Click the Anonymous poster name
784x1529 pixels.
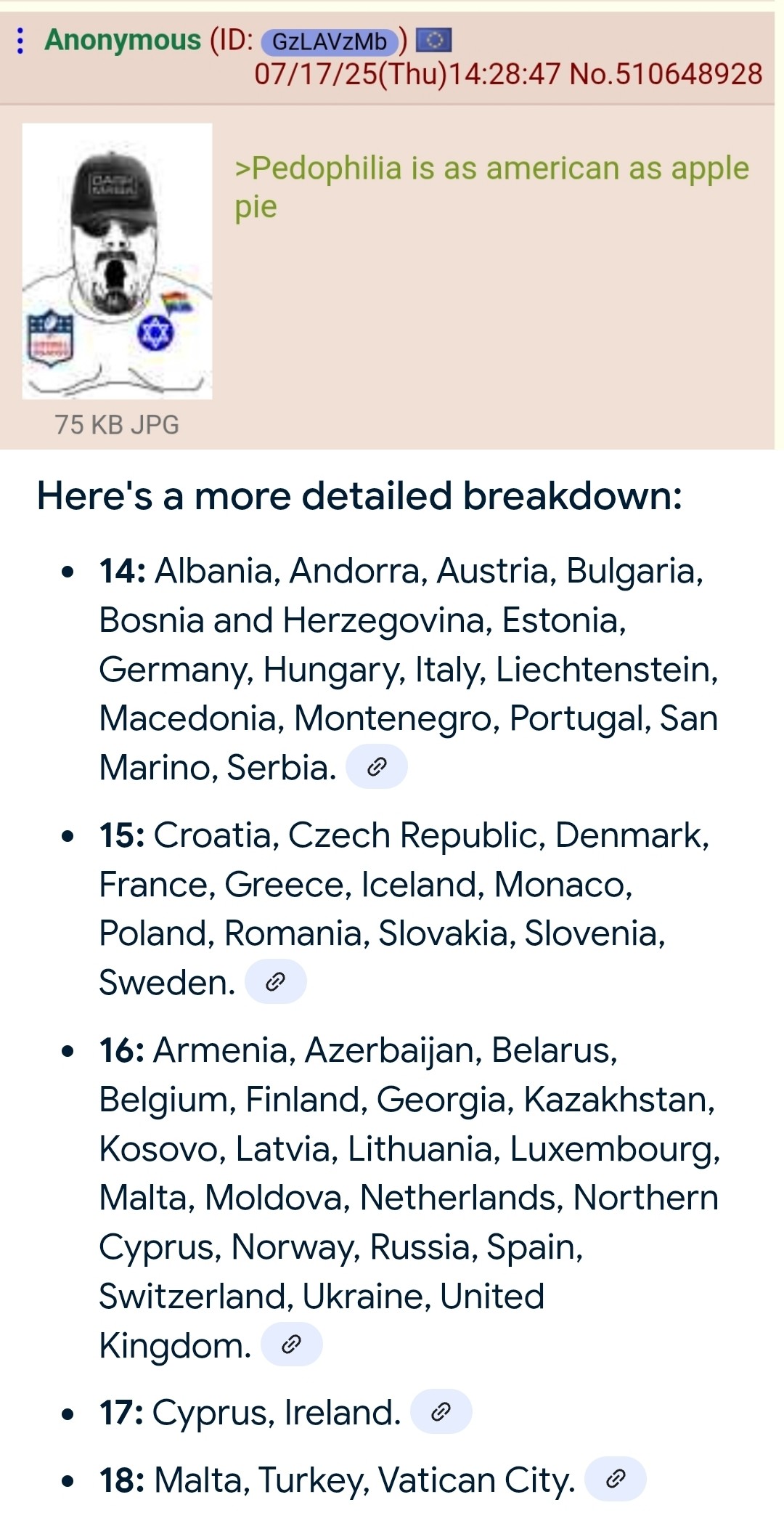[123, 40]
